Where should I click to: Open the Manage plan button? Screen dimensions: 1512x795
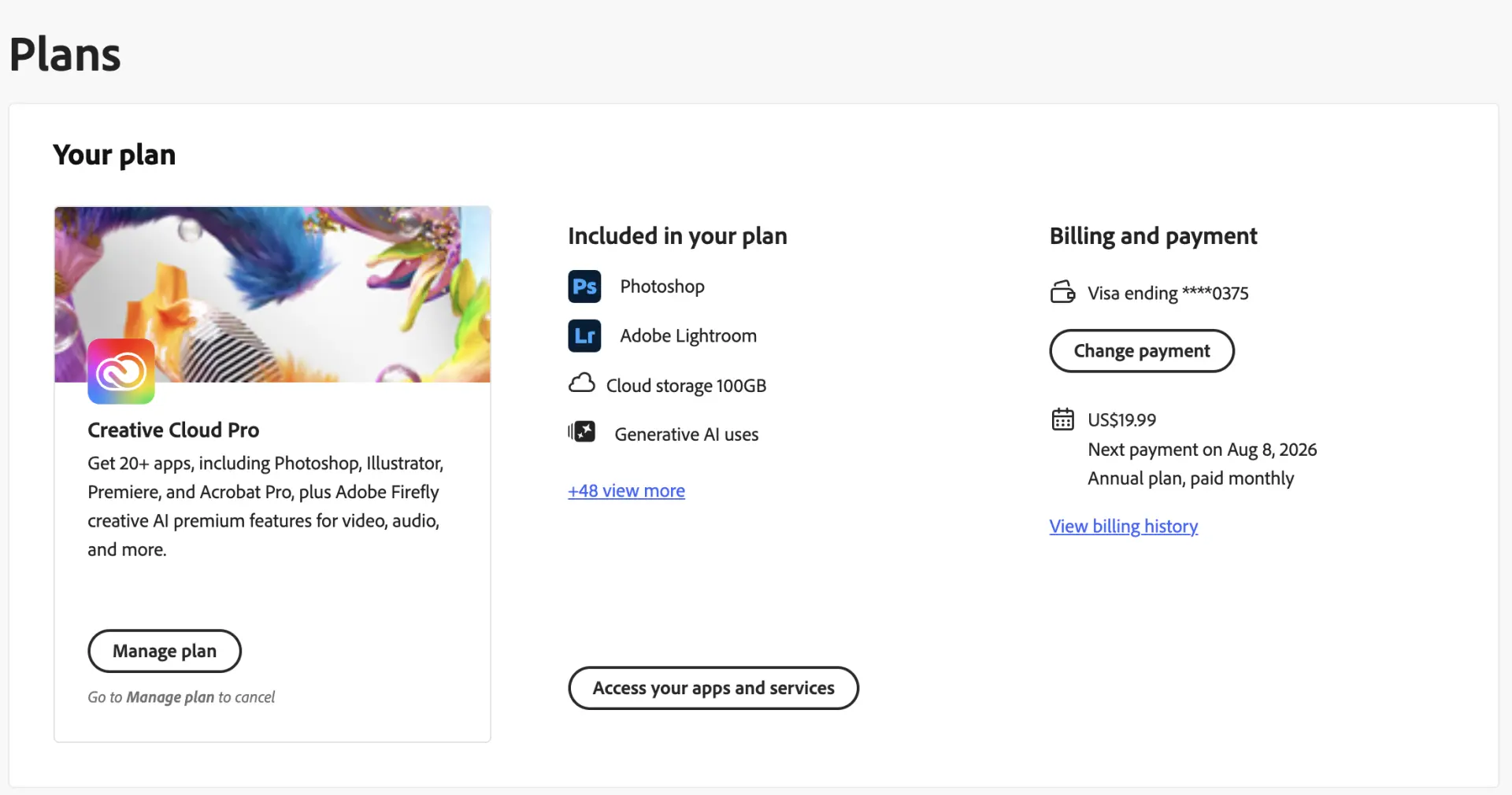pos(165,651)
